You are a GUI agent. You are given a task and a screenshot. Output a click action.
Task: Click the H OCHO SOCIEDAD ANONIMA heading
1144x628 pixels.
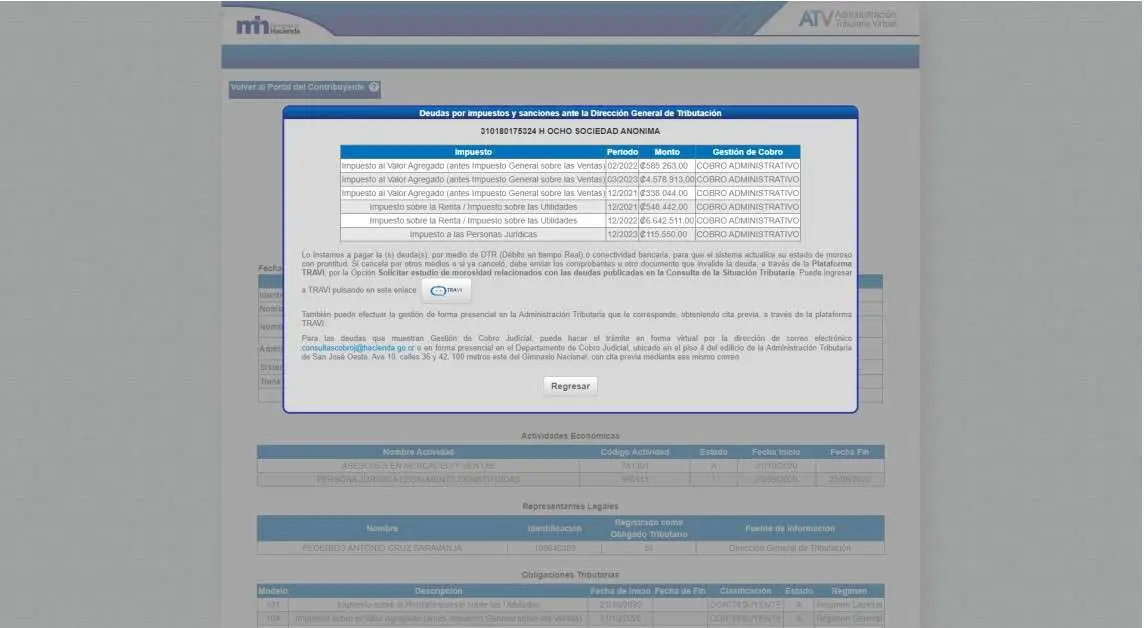click(x=570, y=131)
